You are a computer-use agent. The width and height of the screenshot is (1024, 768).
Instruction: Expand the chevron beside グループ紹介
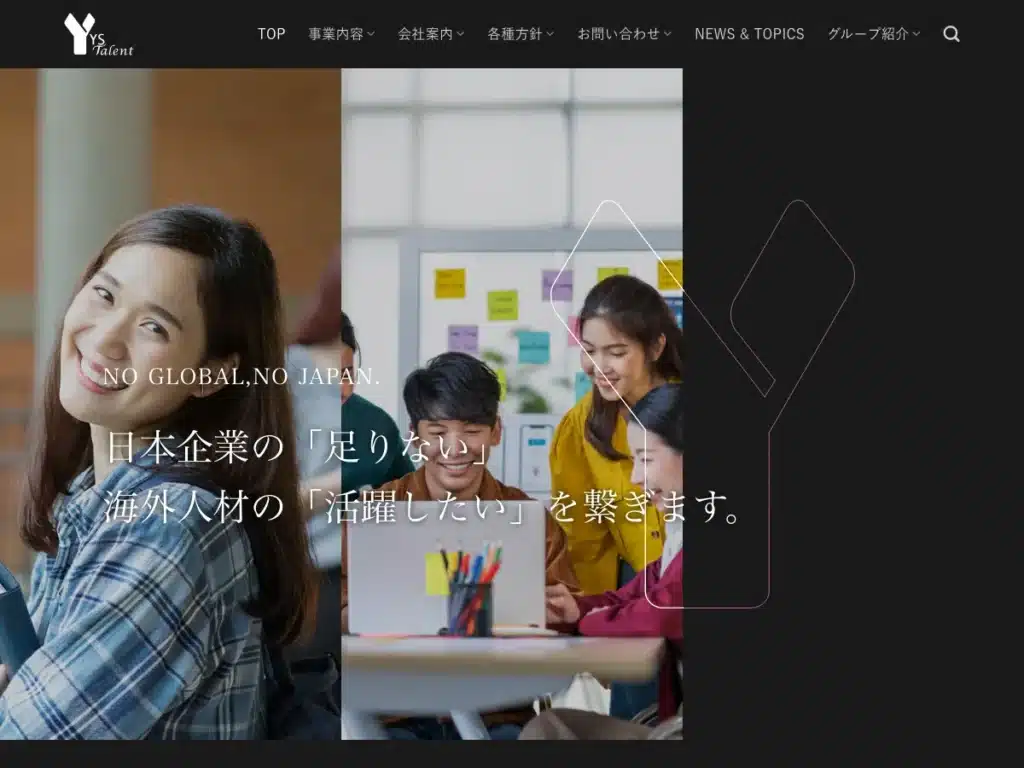(916, 34)
